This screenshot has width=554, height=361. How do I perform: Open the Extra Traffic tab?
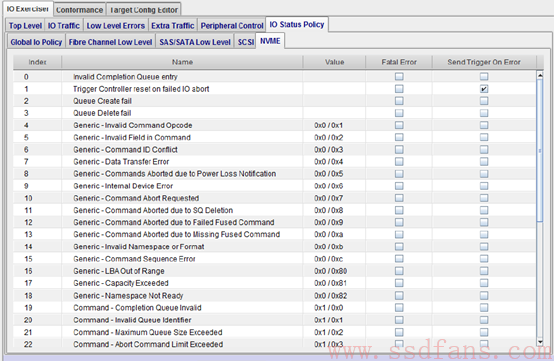pyautogui.click(x=173, y=26)
